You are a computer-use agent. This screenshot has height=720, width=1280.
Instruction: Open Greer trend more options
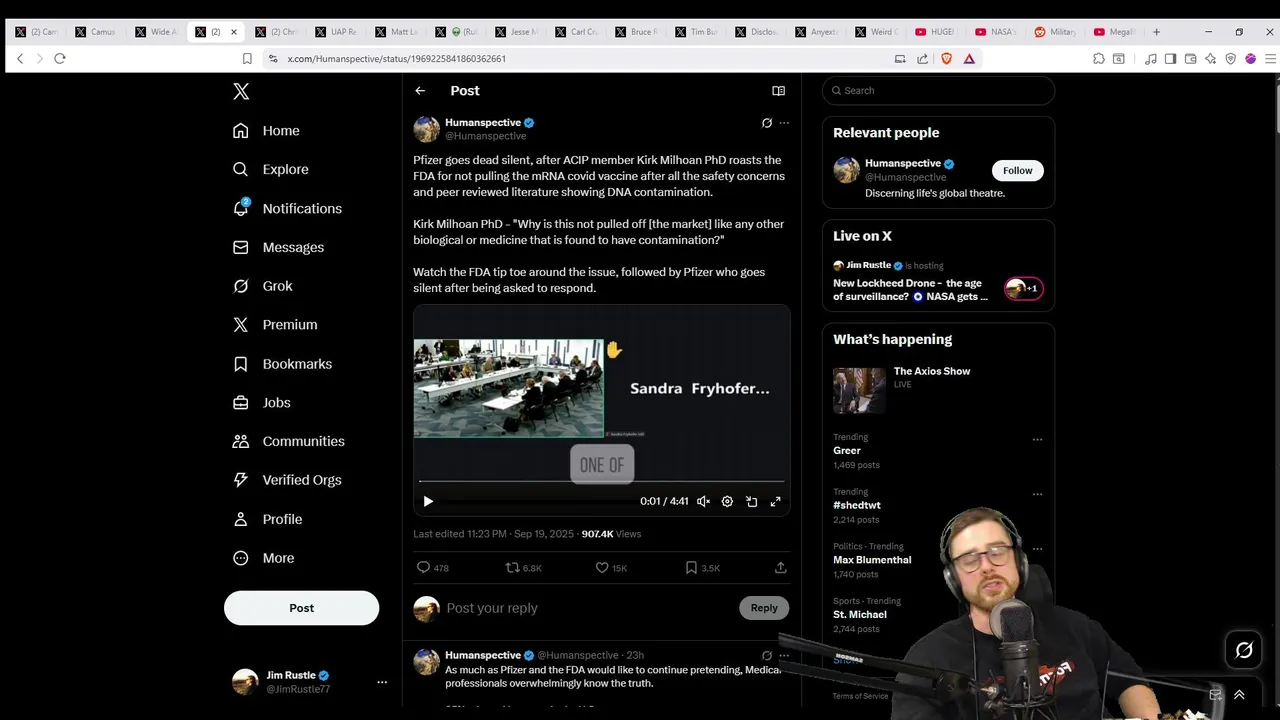click(1037, 439)
